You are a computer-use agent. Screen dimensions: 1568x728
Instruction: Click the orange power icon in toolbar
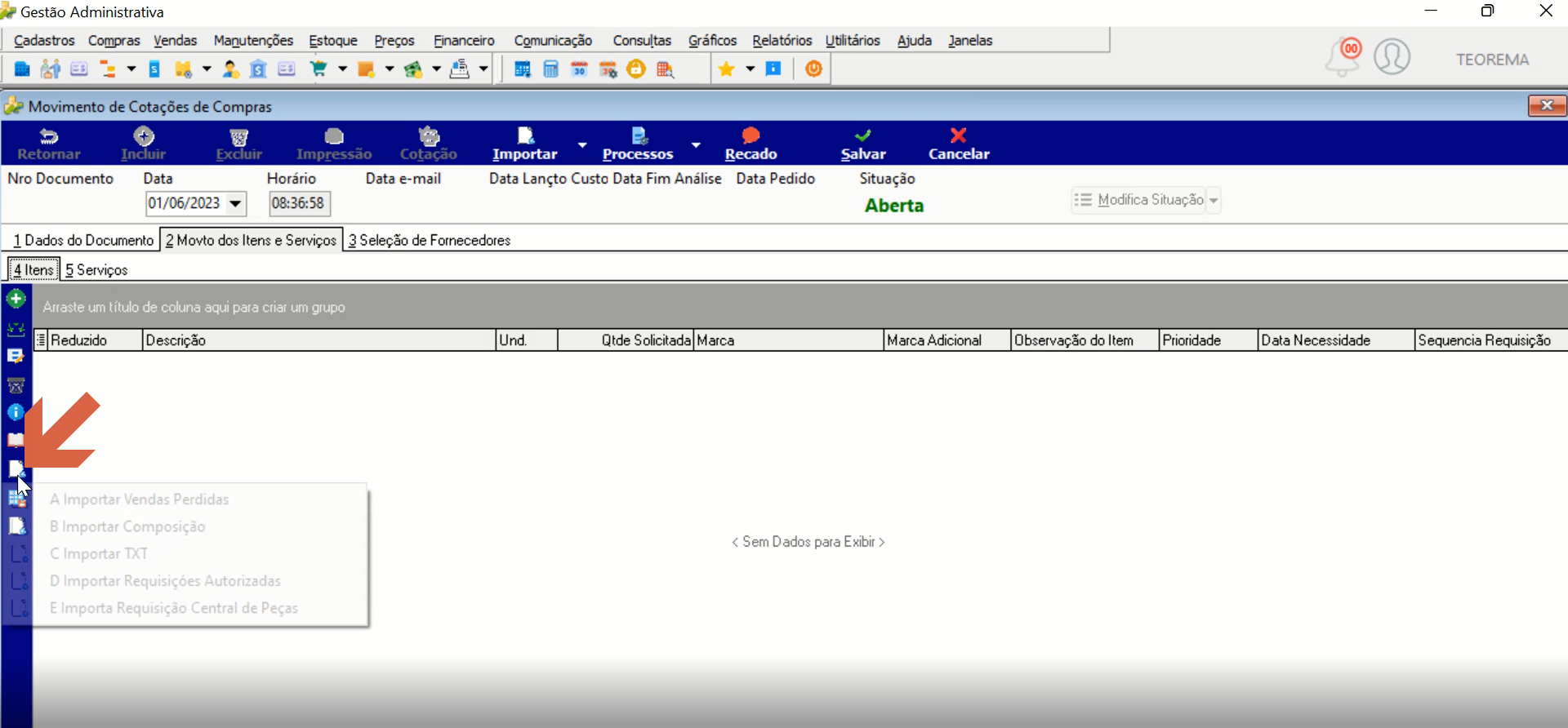(813, 69)
